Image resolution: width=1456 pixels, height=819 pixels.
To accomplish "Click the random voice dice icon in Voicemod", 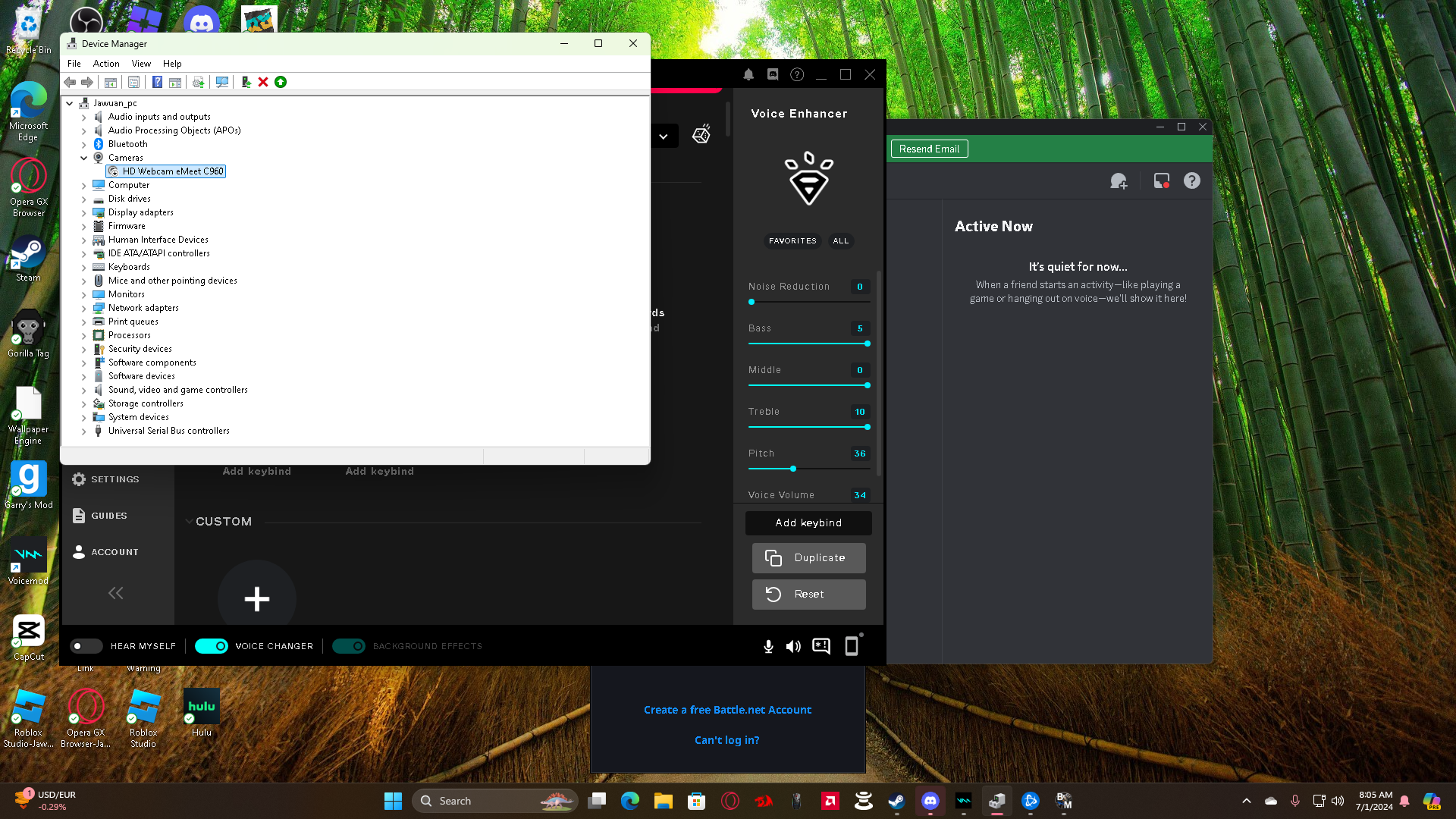I will (x=701, y=135).
